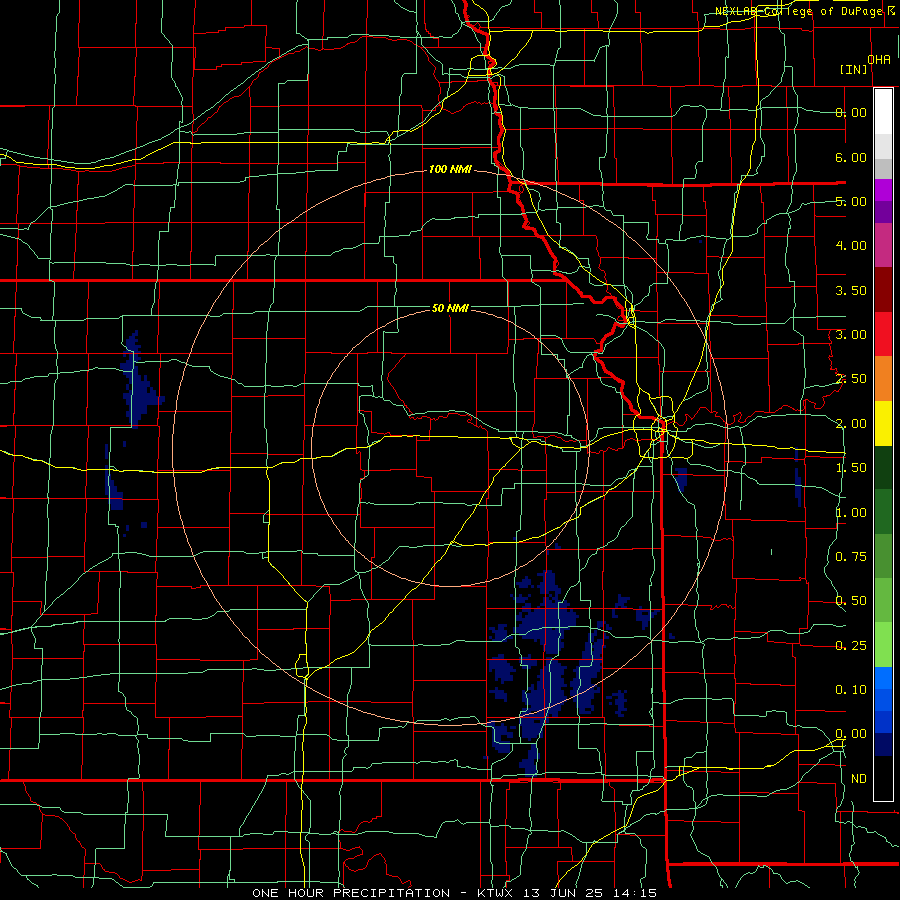Click the 6.00 legend value
900x900 pixels.
851,157
